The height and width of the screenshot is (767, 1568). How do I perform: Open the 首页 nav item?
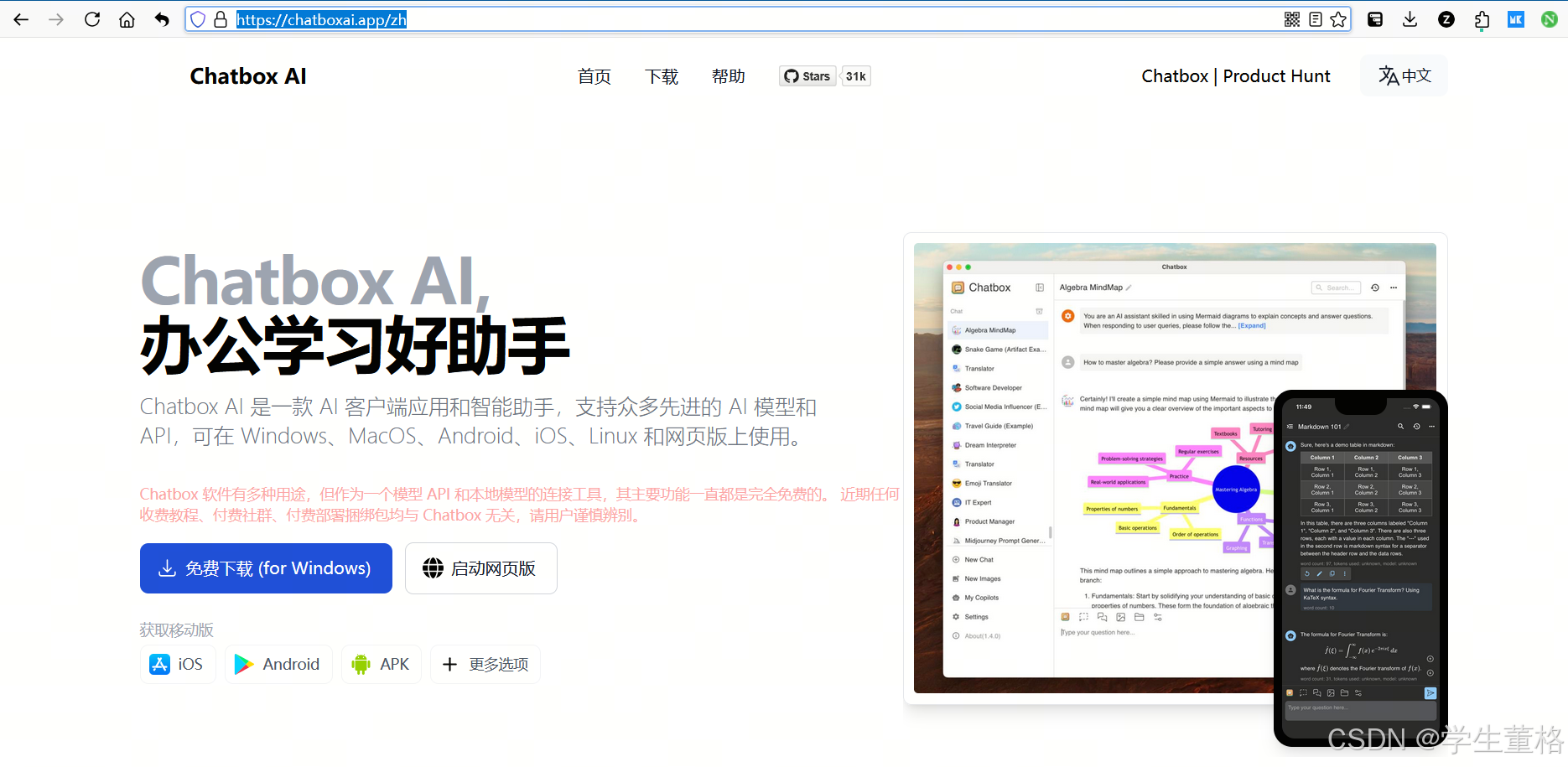594,76
